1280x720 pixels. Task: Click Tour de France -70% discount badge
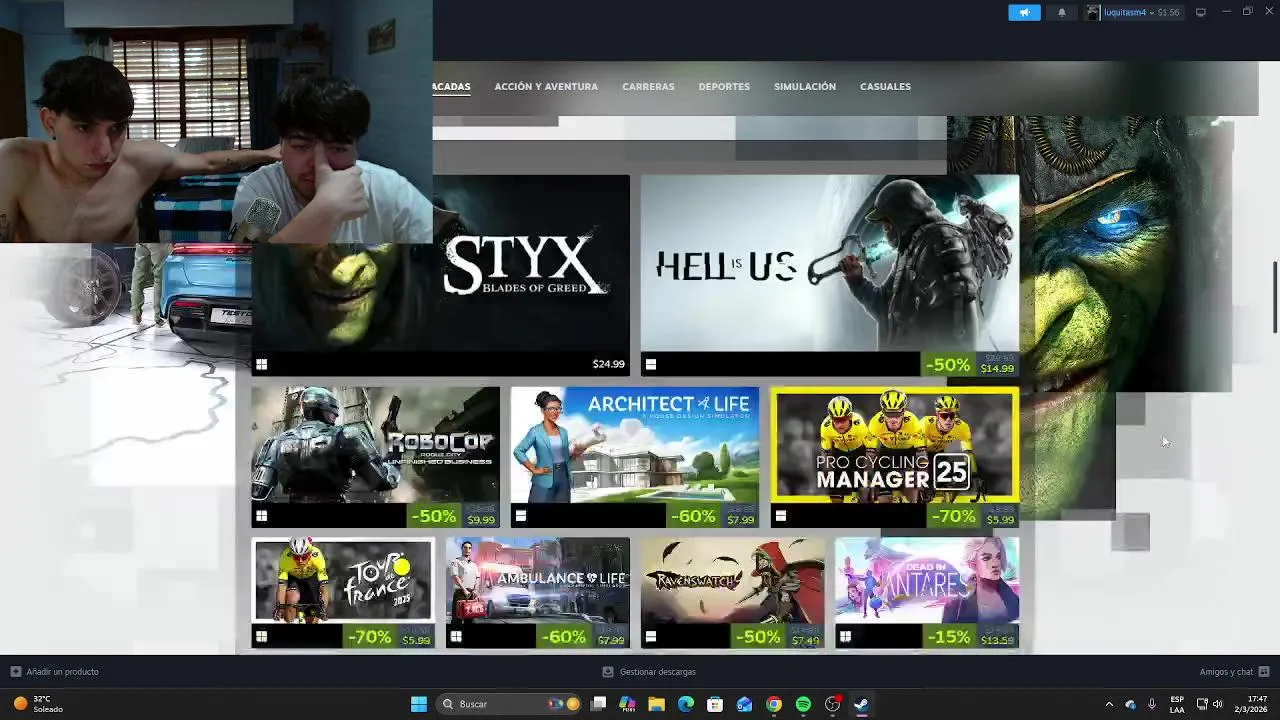(x=369, y=637)
